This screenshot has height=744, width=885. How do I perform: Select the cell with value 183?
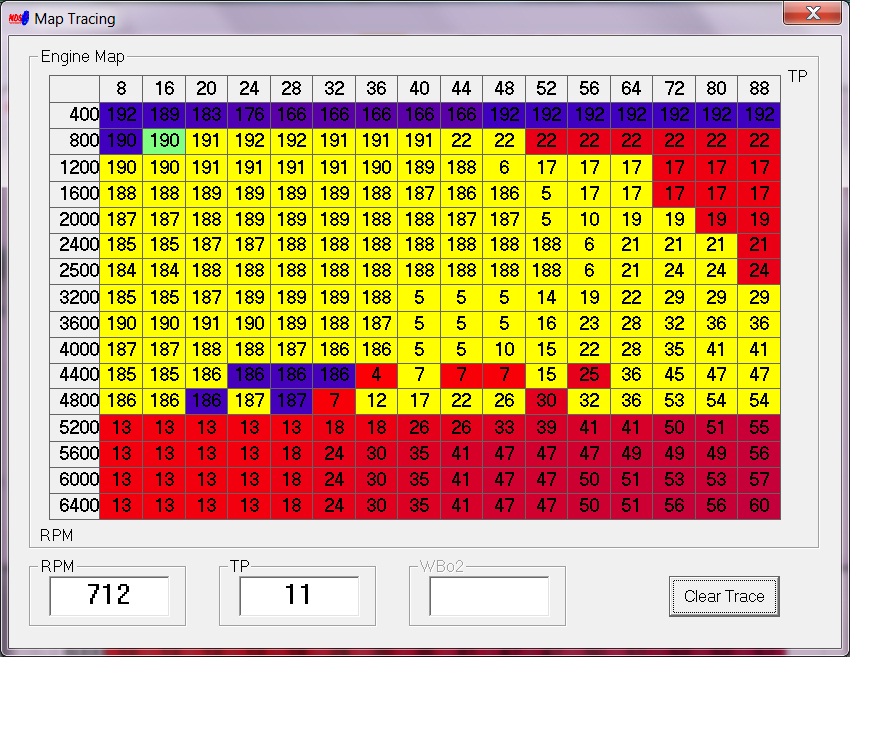206,115
